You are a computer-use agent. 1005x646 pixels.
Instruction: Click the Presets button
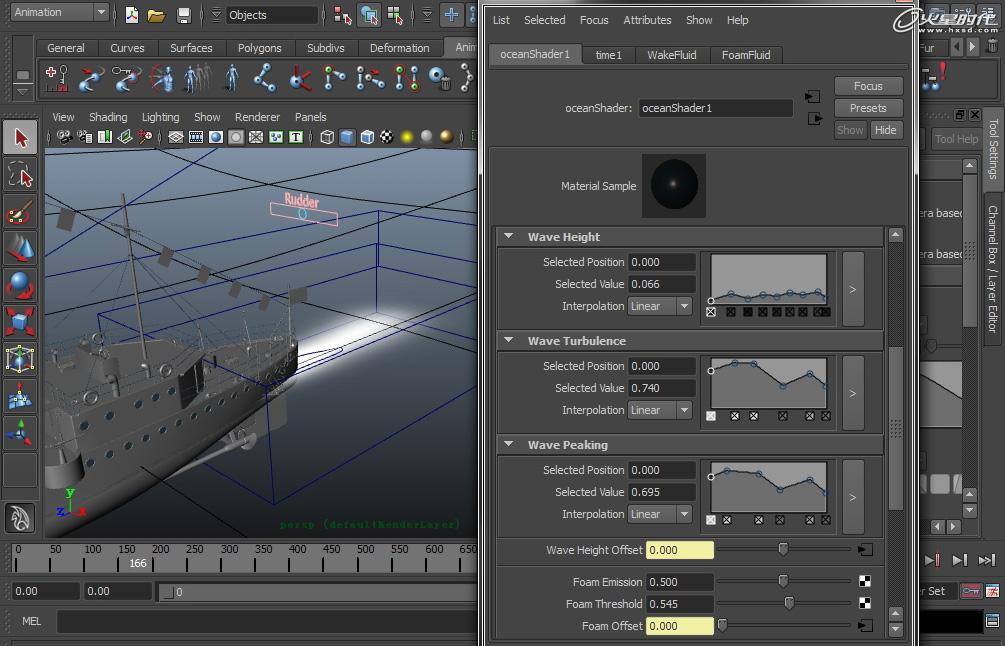868,108
